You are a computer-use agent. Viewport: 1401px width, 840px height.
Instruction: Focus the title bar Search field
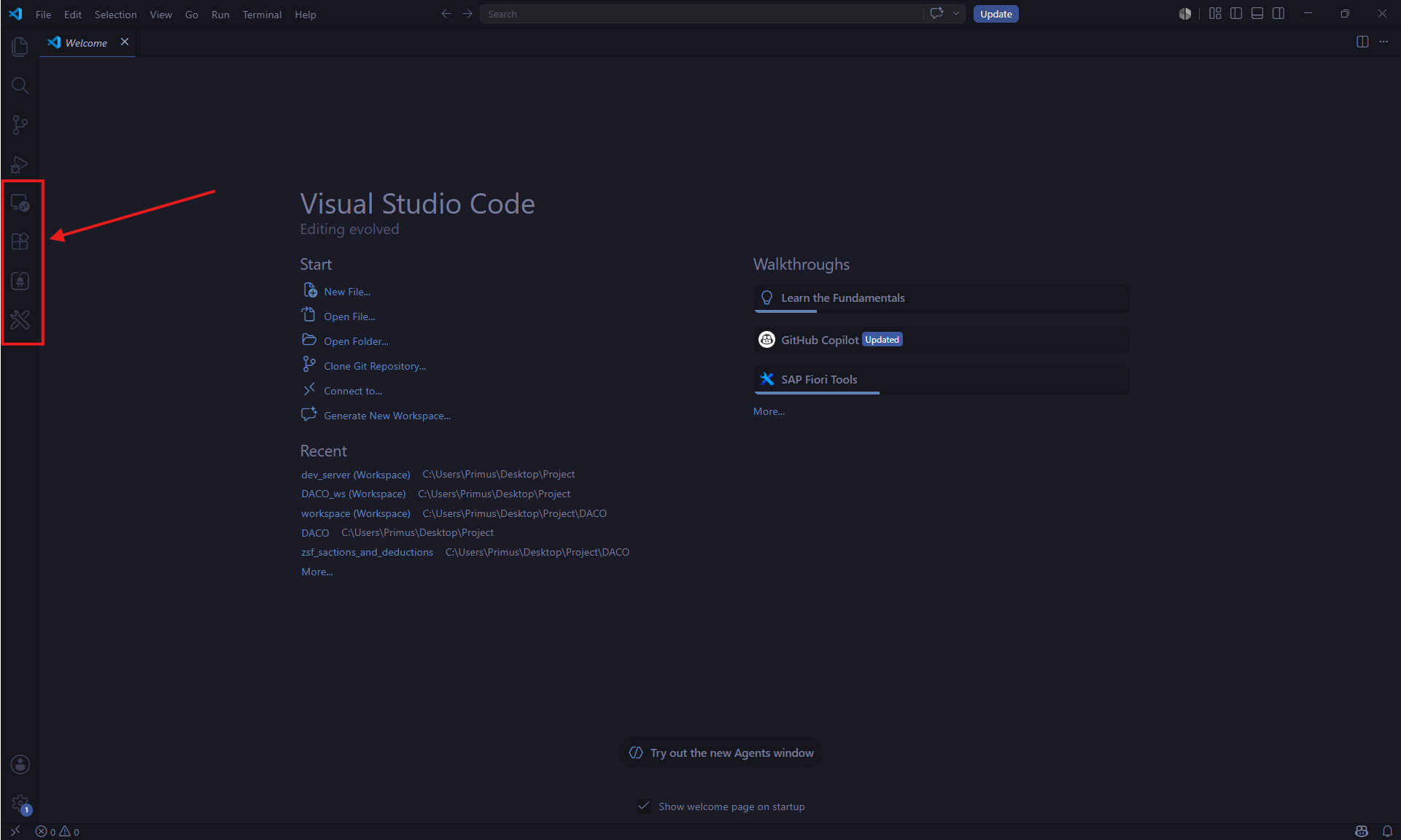[x=701, y=14]
